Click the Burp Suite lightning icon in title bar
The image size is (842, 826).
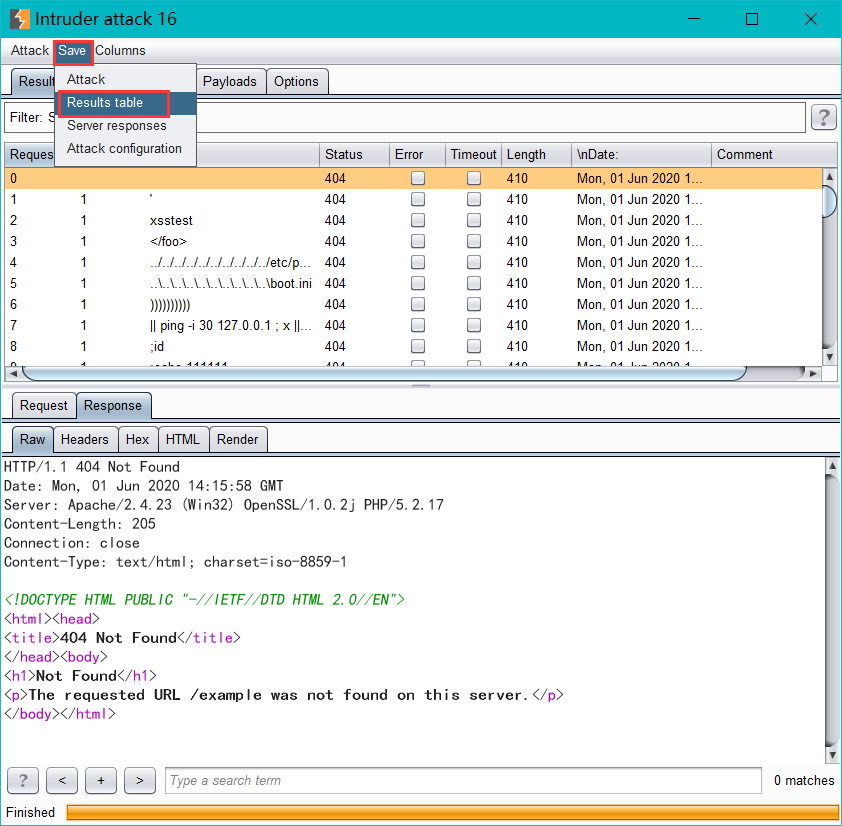coord(20,19)
